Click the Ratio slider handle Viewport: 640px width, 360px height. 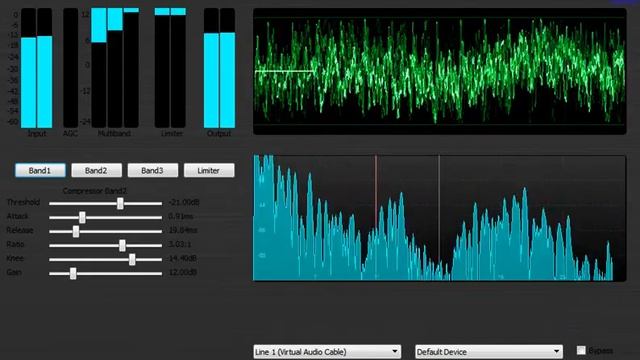click(122, 245)
